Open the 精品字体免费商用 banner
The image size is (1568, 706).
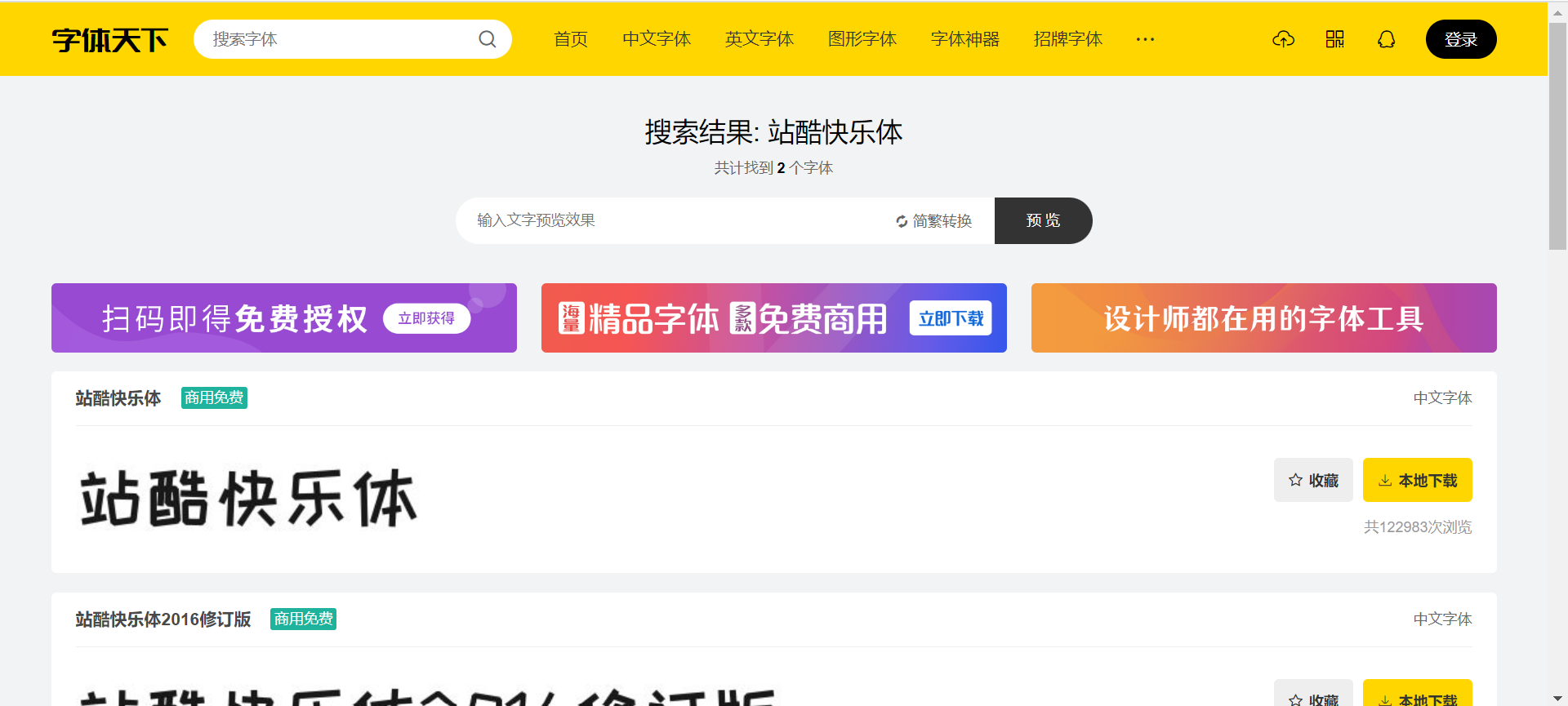tap(774, 318)
